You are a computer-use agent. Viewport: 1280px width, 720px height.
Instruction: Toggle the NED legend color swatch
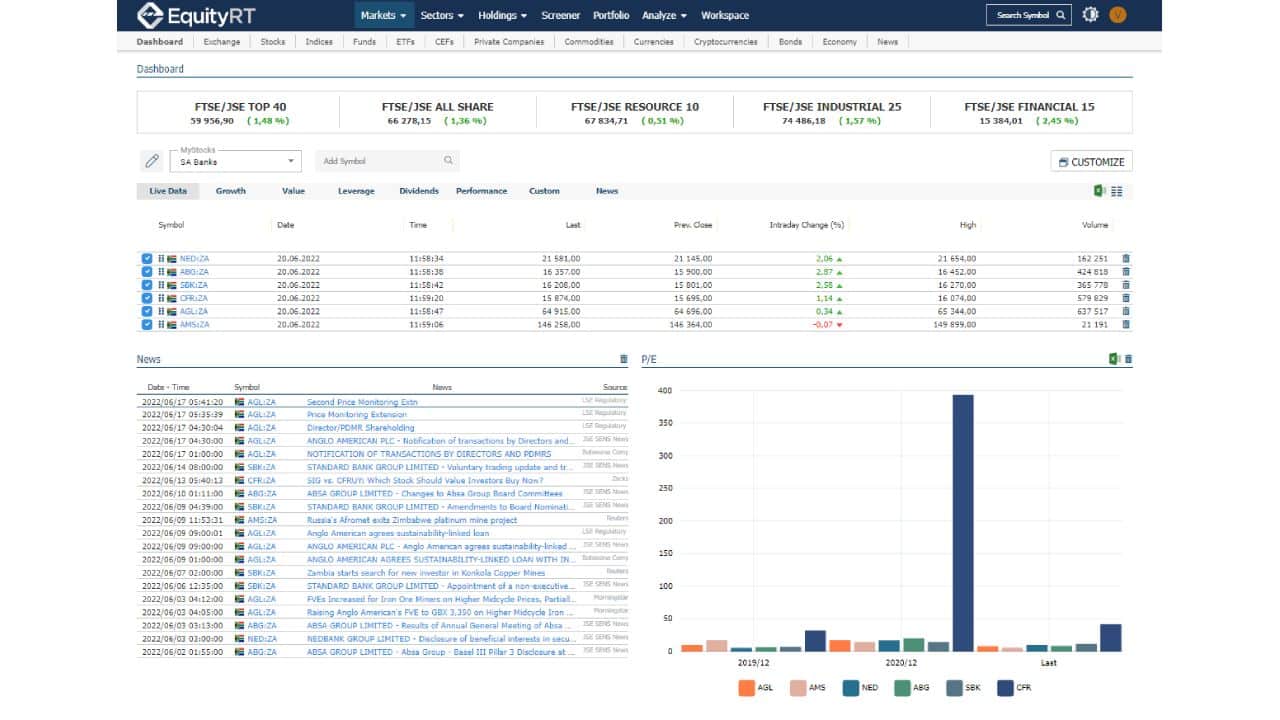[x=849, y=688]
